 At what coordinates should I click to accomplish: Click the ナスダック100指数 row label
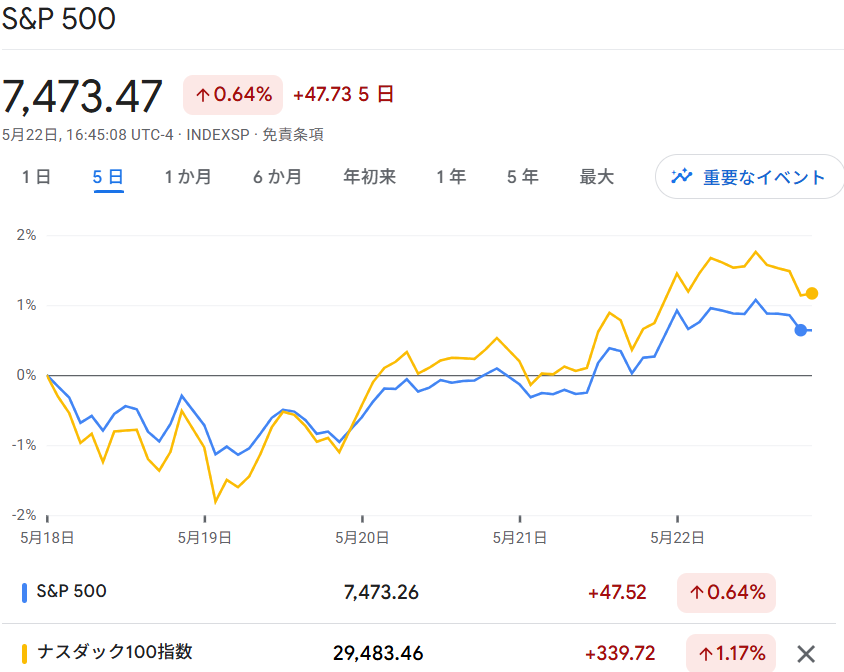[x=115, y=652]
